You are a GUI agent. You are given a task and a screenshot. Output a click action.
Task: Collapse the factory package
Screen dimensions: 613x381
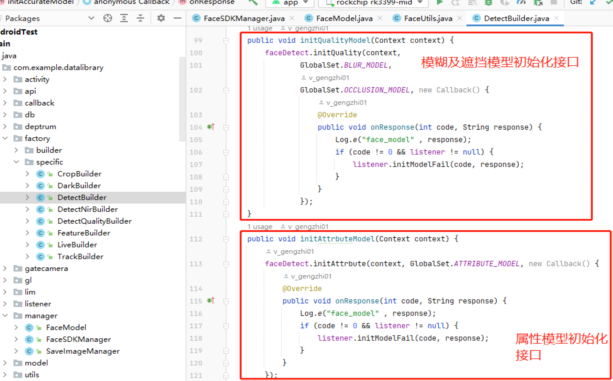tap(5, 138)
